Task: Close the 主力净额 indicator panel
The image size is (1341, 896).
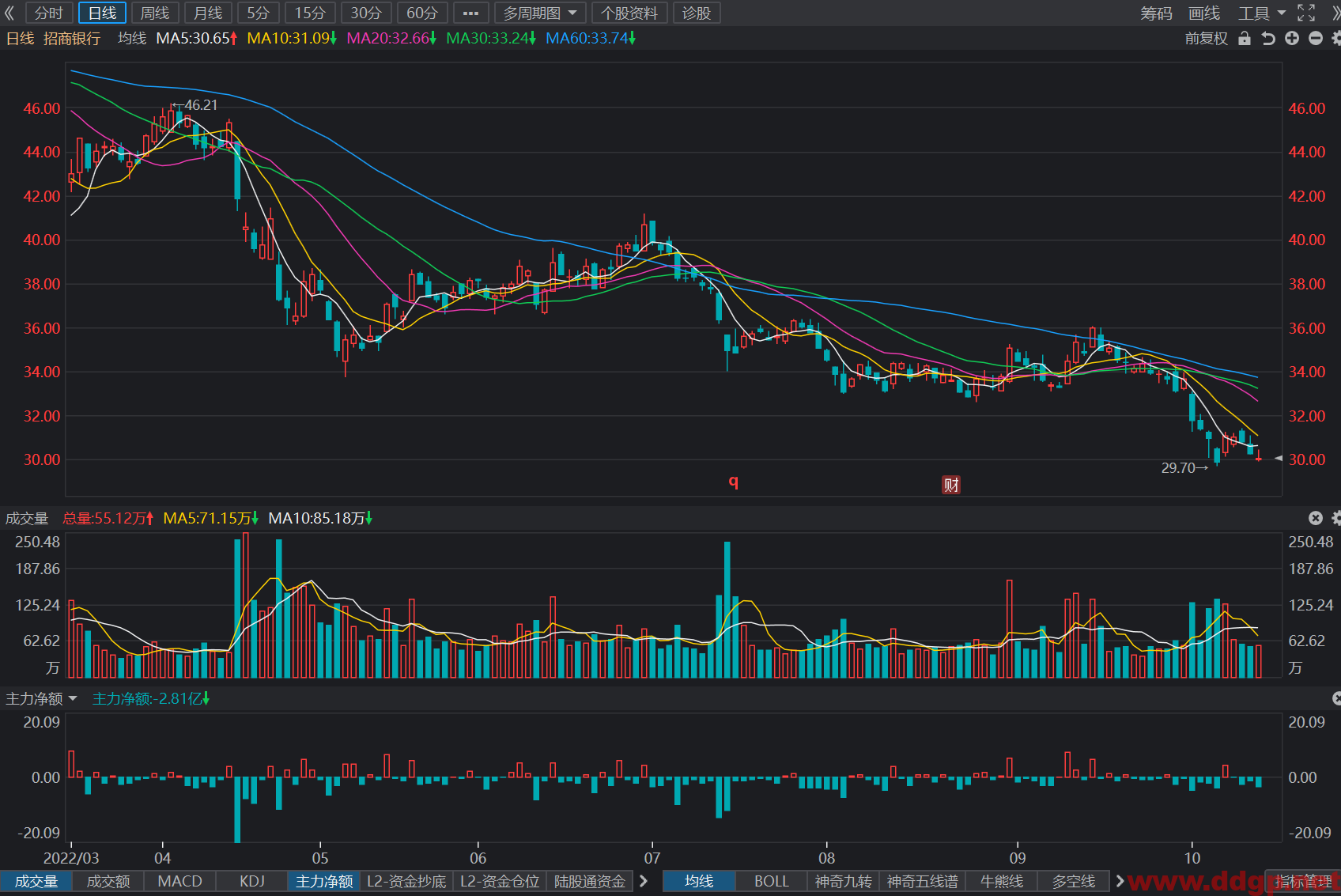Action: point(1336,698)
